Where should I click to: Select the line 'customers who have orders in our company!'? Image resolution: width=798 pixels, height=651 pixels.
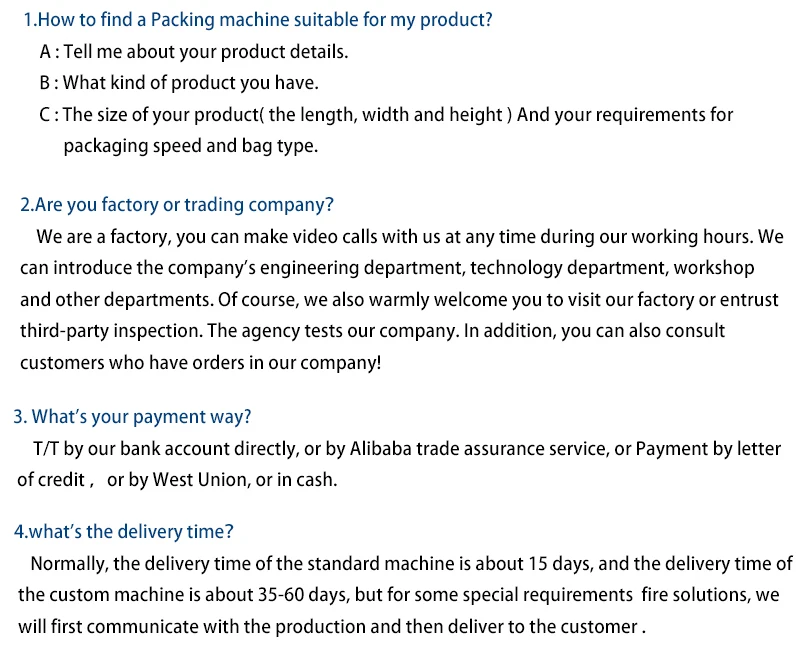(201, 363)
